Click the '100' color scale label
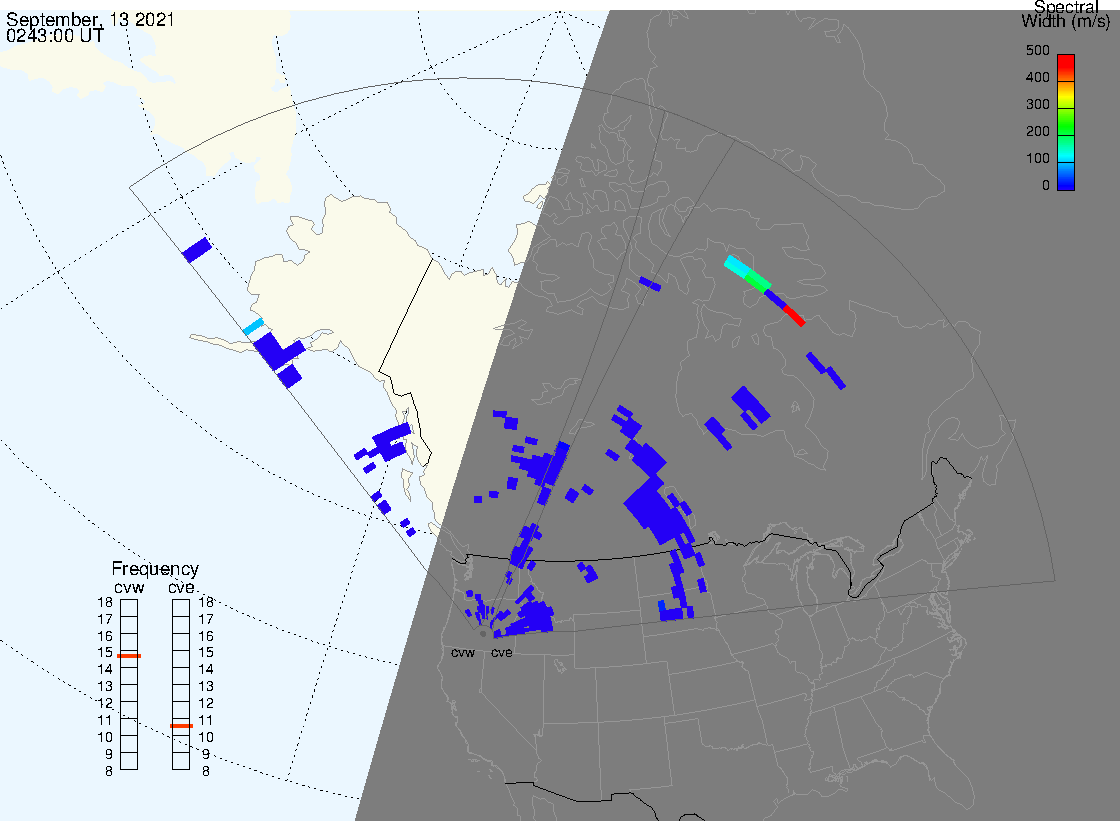 click(x=1037, y=159)
